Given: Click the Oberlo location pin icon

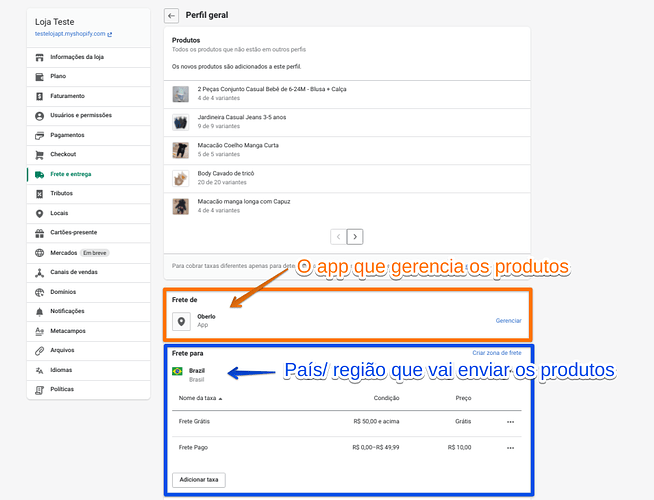Looking at the screenshot, I should (x=181, y=322).
